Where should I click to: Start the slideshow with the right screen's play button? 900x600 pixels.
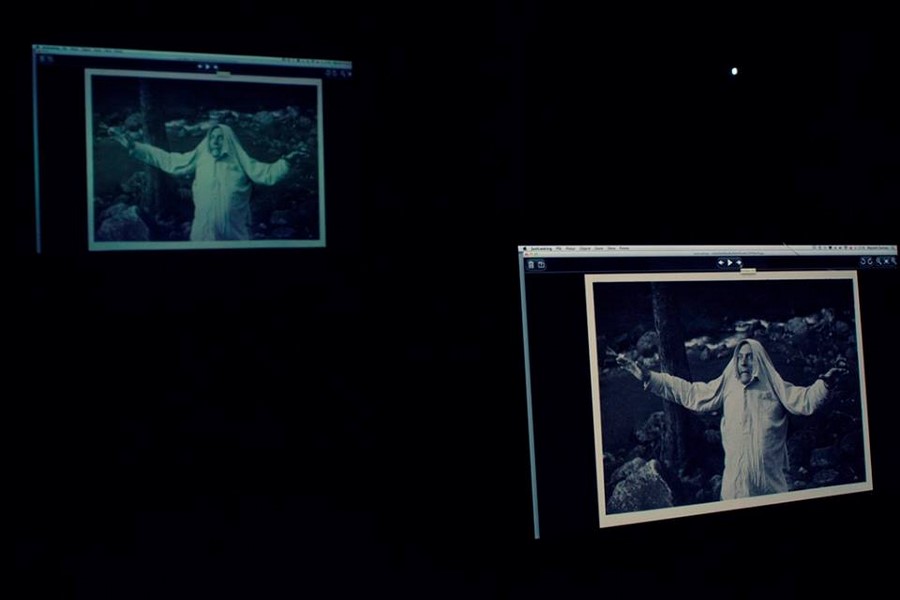point(730,262)
